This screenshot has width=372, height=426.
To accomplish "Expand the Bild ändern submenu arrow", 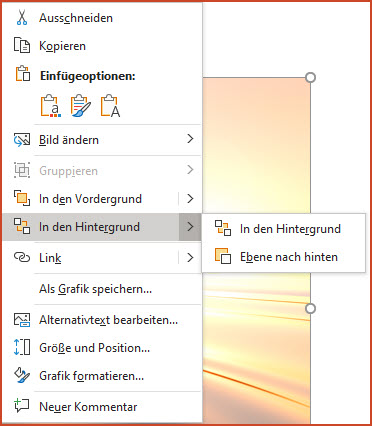I will coord(190,139).
